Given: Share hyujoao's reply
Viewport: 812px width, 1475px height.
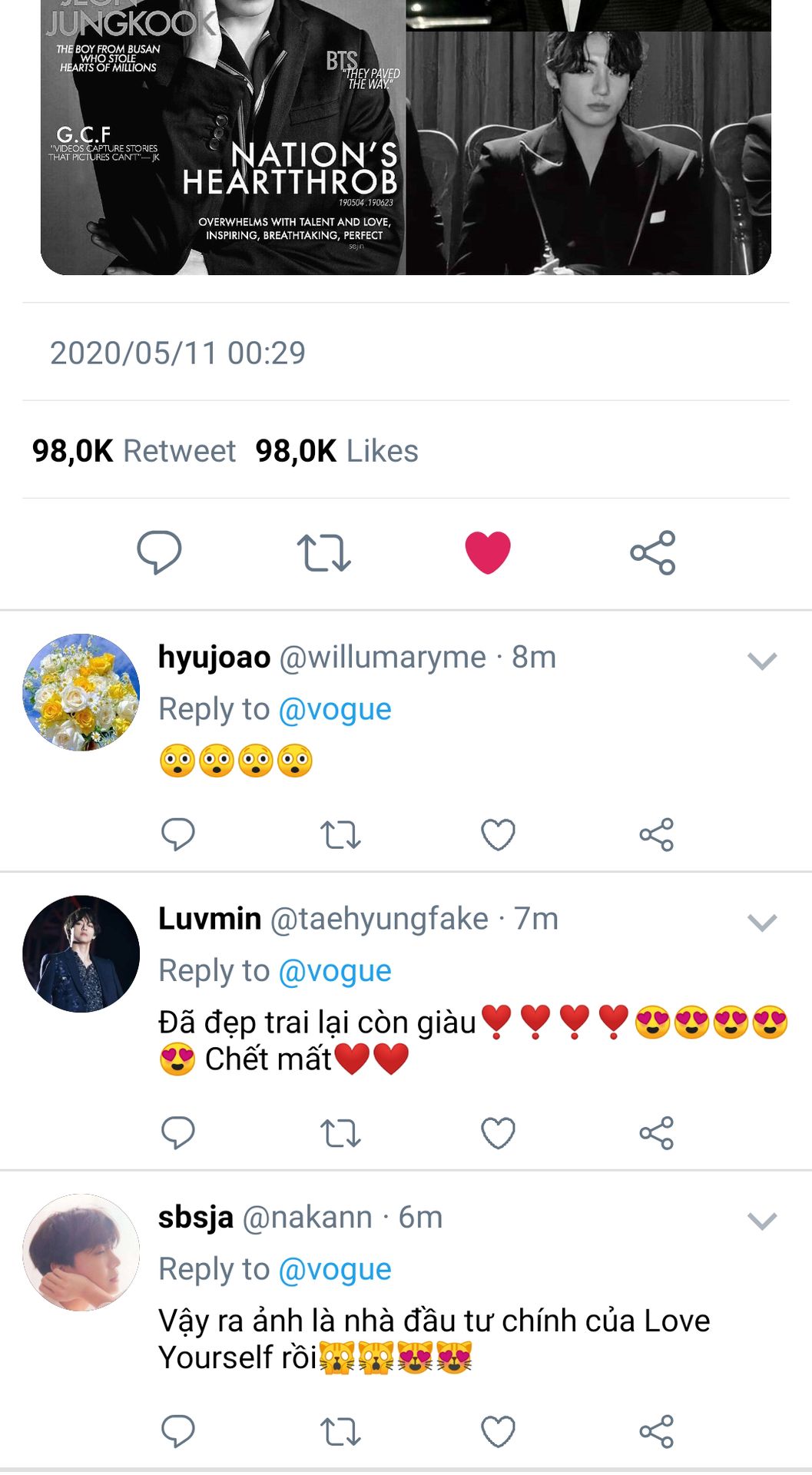Looking at the screenshot, I should point(657,835).
